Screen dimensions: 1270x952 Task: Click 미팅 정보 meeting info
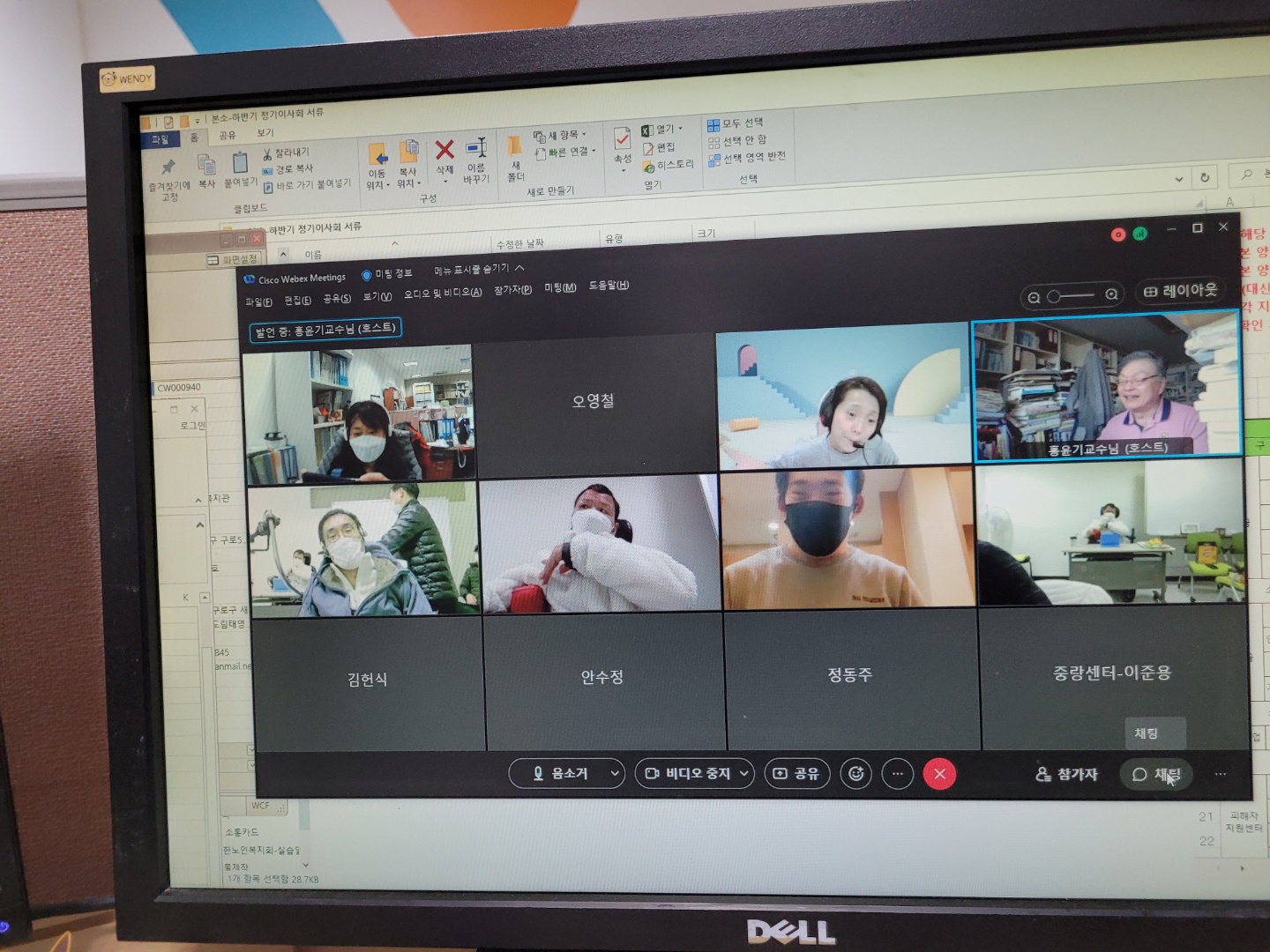point(386,274)
